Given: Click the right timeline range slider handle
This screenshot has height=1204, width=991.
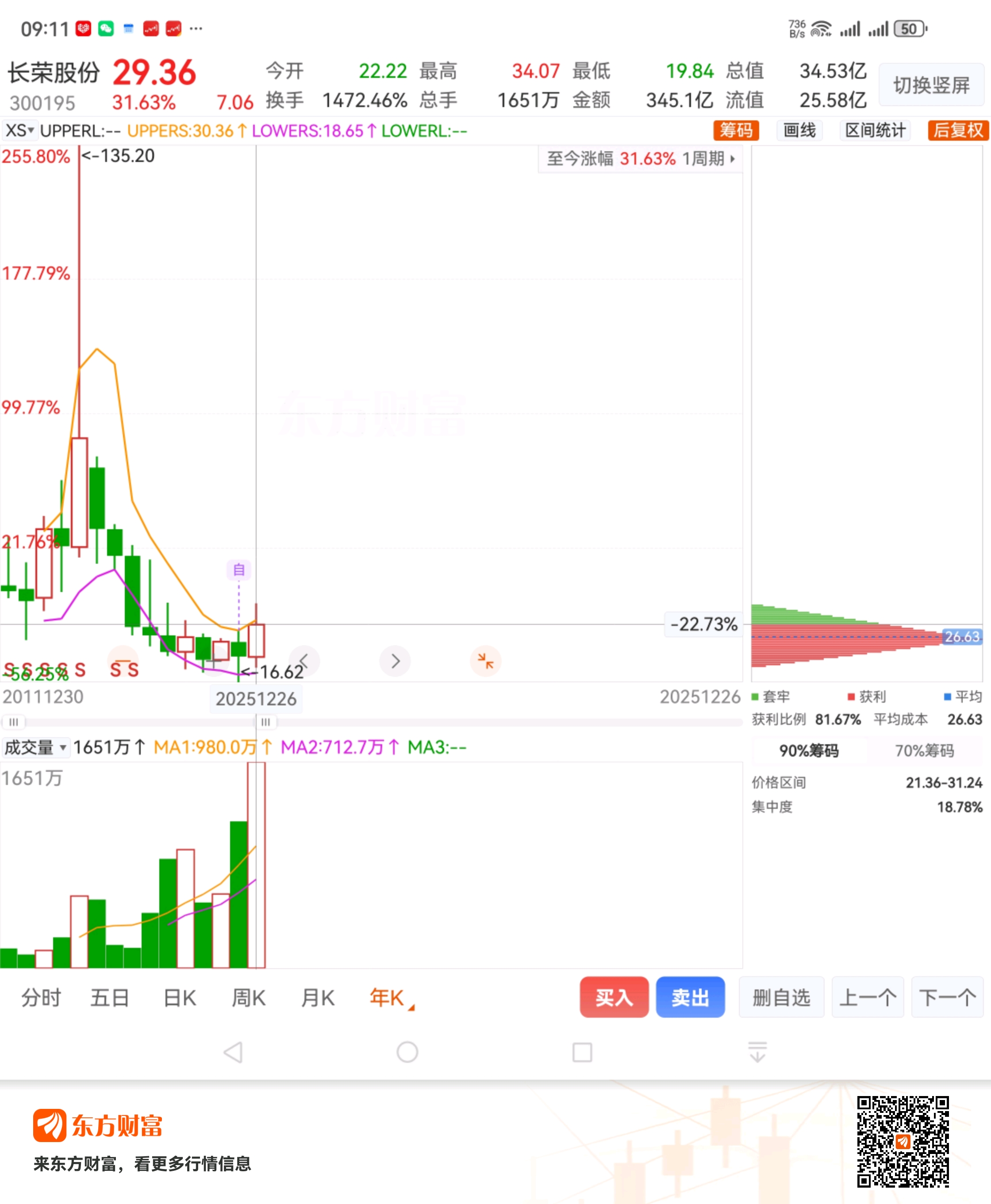Looking at the screenshot, I should (x=265, y=722).
